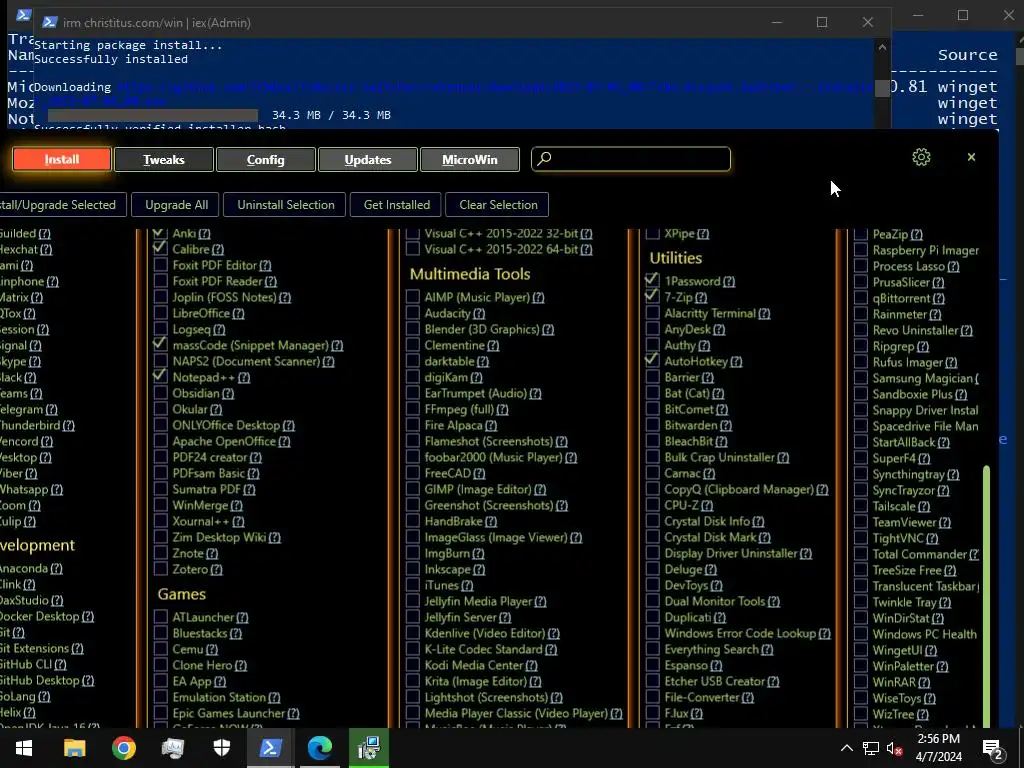Screen dimensions: 1024x768
Task: Click the (?) help beside WinRAR
Action: click(923, 682)
